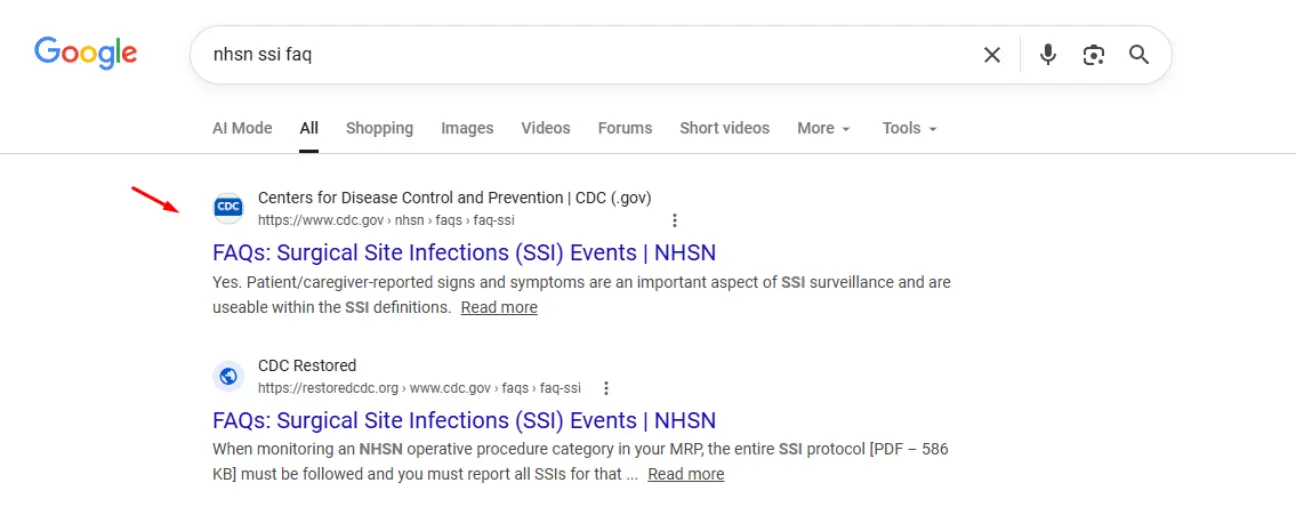Click the https://www.cdc.gov › nhsn › faqs URL

pyautogui.click(x=386, y=220)
